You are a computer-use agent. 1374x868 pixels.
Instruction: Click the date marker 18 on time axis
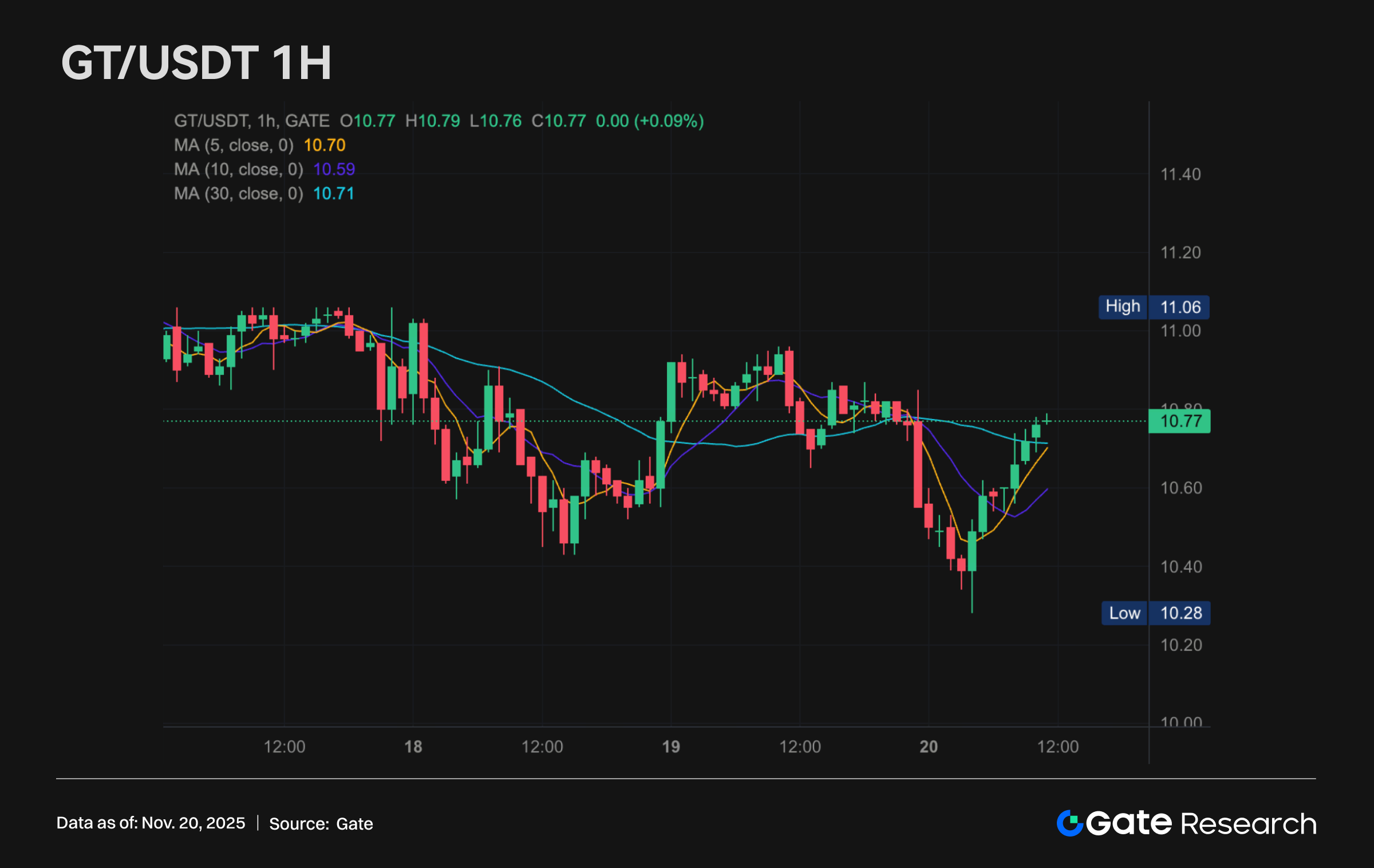point(413,747)
